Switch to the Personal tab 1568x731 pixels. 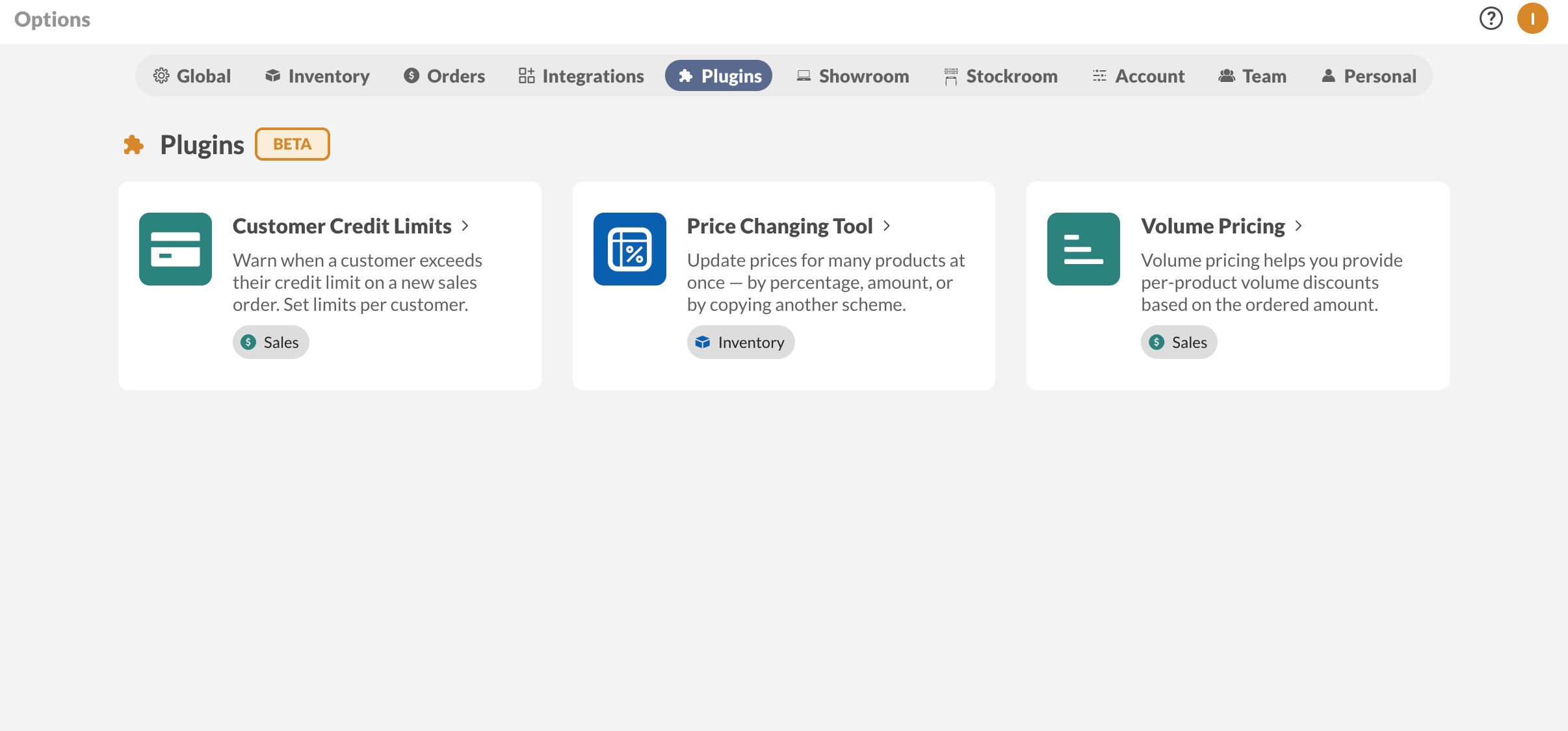[x=1368, y=76]
